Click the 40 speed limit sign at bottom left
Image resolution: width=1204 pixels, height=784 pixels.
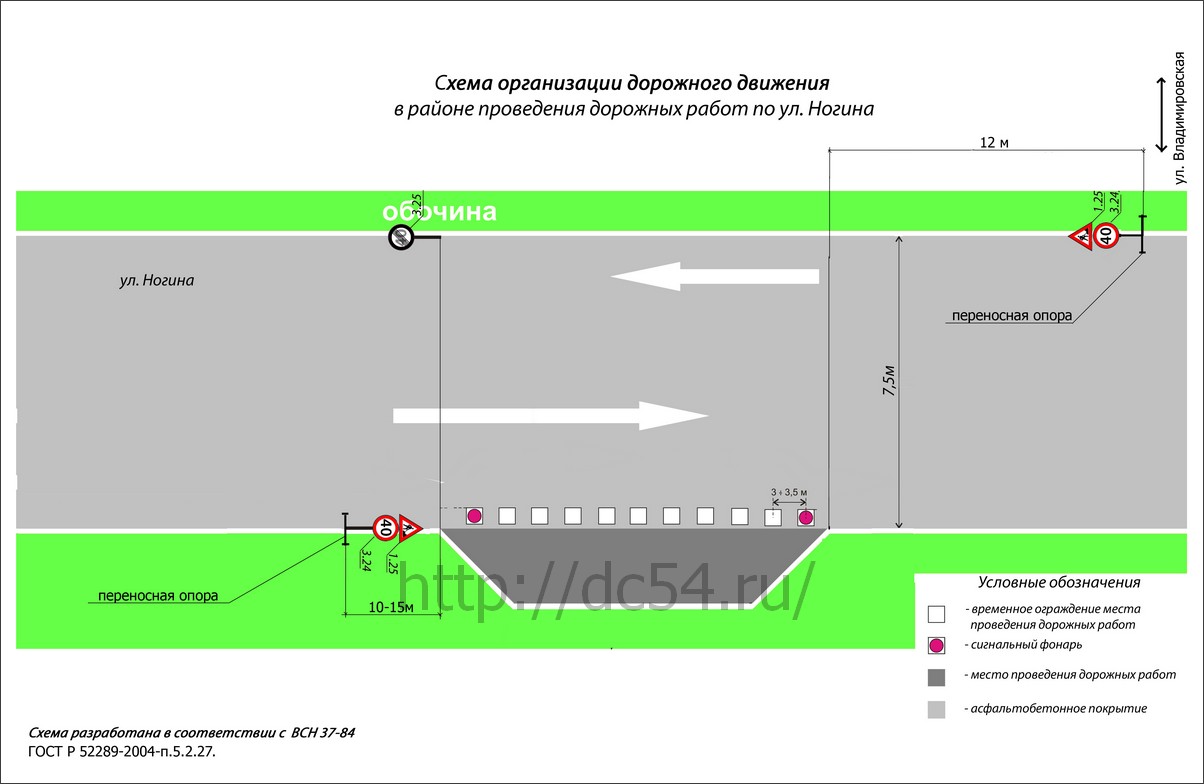point(386,526)
